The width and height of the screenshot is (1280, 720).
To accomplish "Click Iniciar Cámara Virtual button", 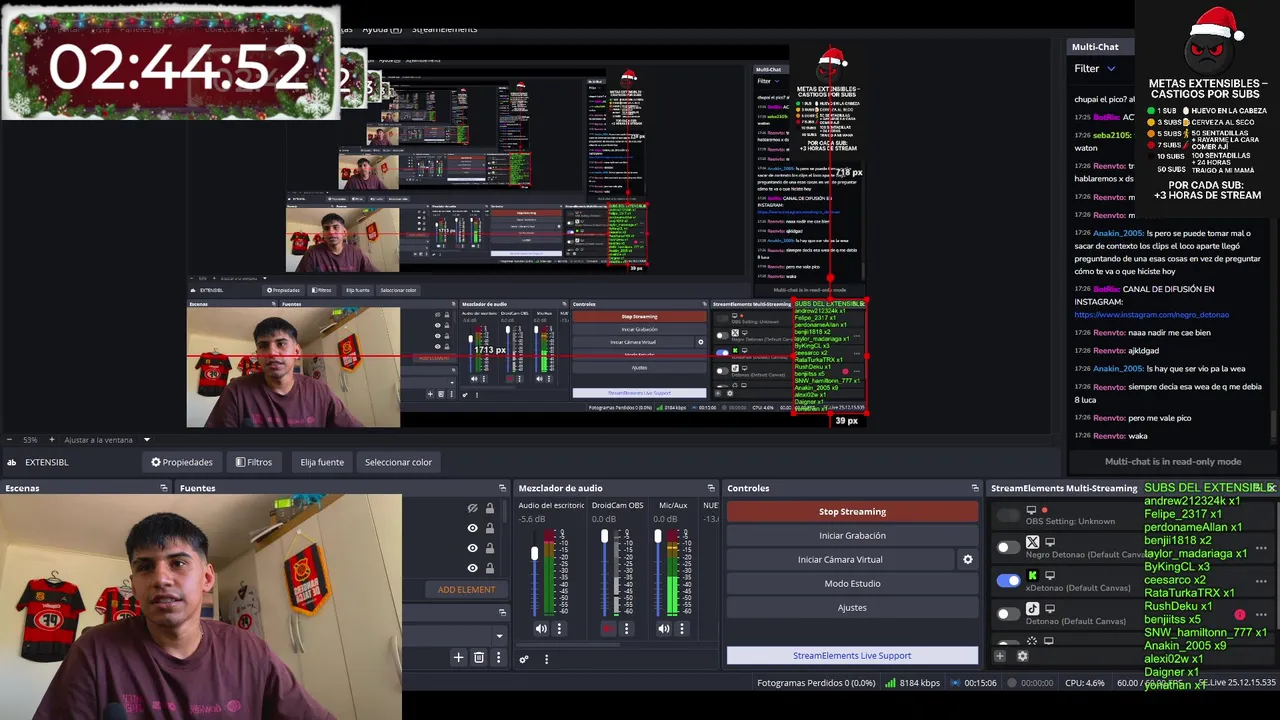I will 840,560.
